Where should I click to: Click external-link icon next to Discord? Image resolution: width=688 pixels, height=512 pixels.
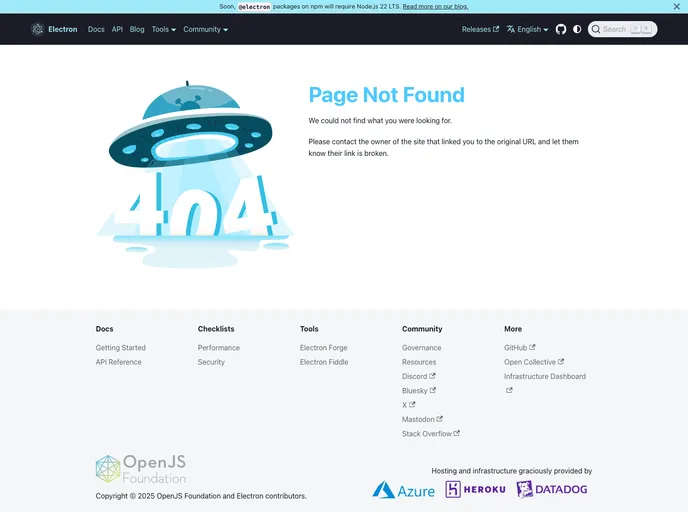point(432,376)
